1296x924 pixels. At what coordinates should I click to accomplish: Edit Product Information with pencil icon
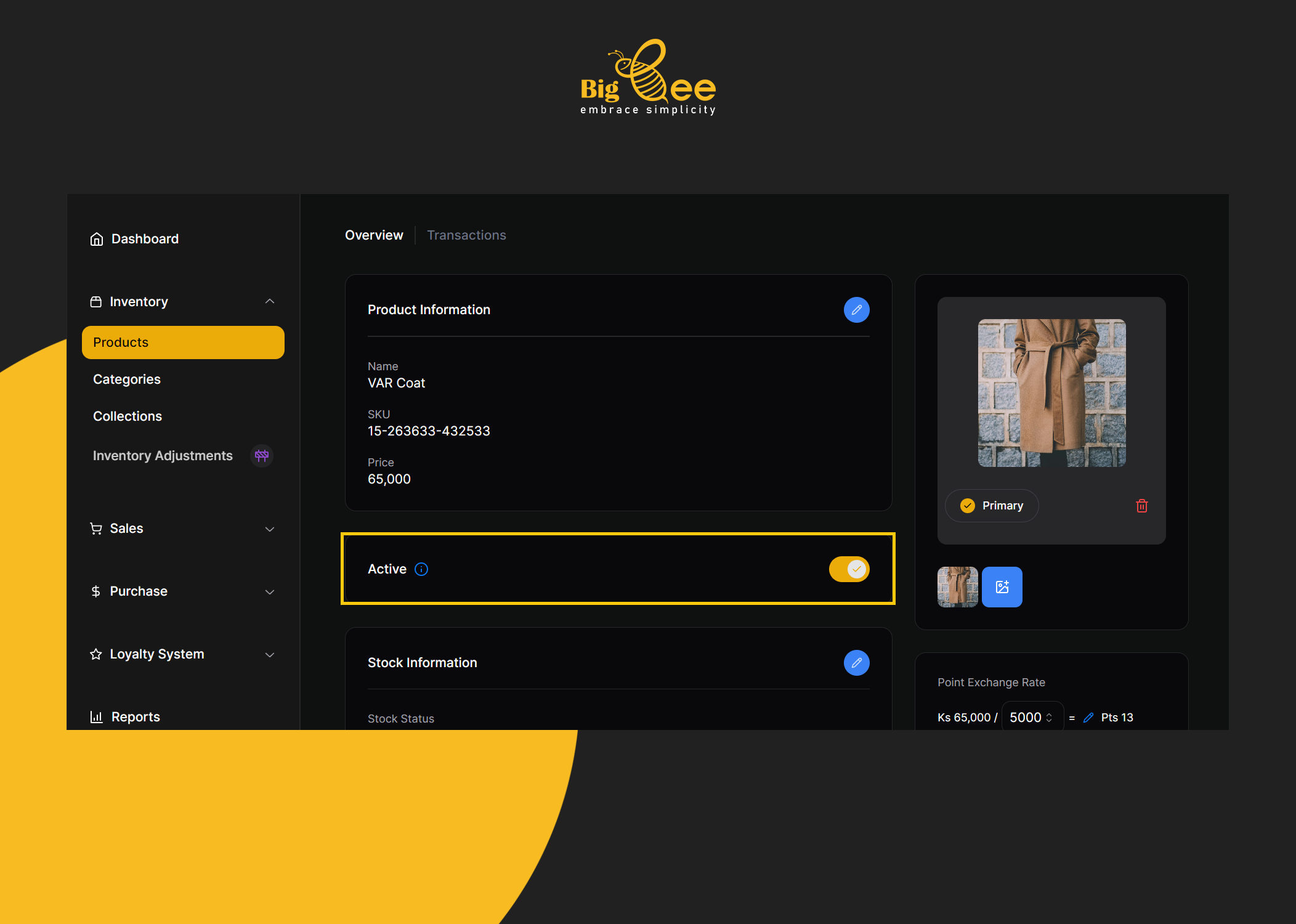[x=856, y=310]
